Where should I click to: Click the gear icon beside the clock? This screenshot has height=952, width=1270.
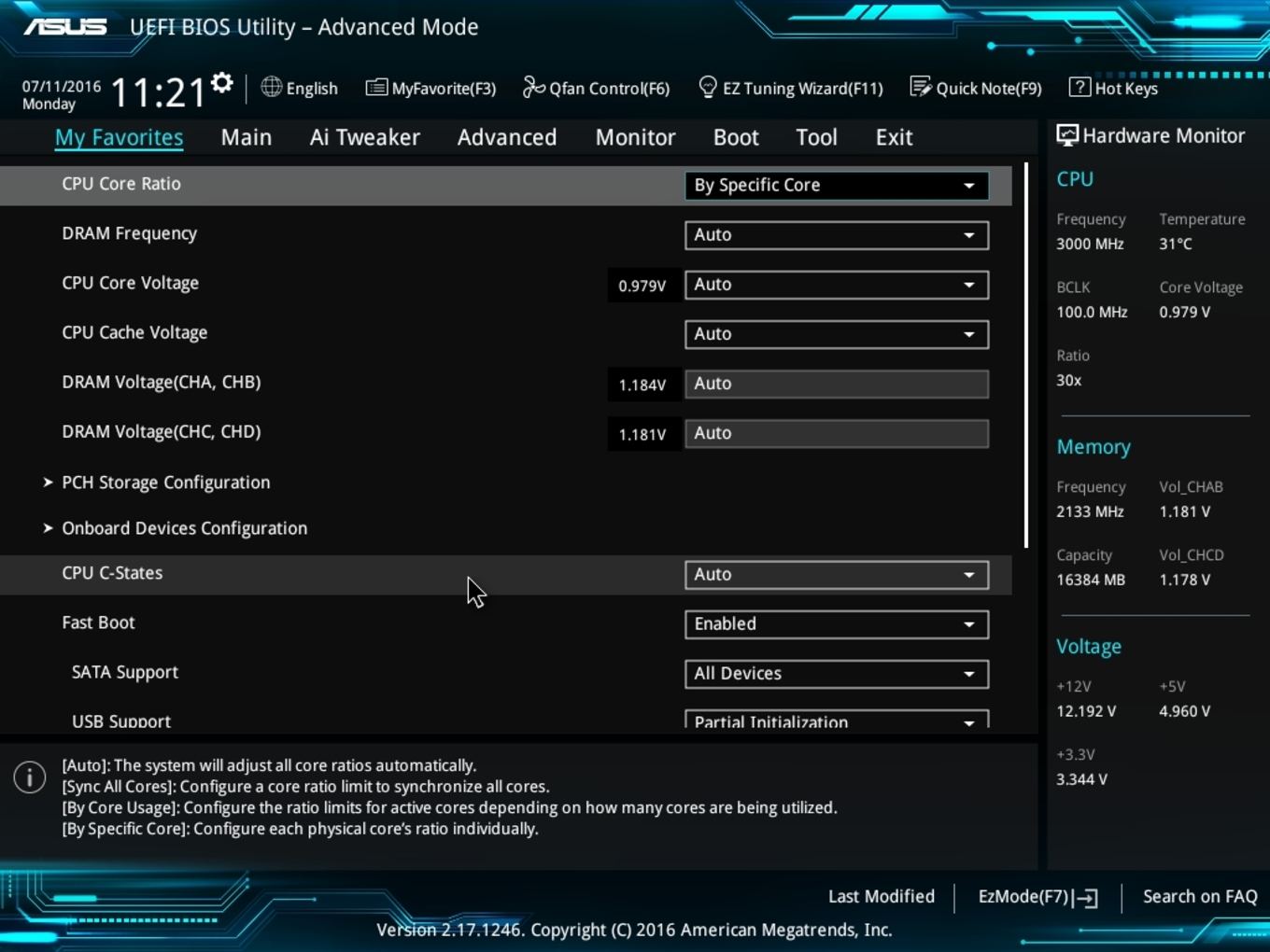click(222, 83)
